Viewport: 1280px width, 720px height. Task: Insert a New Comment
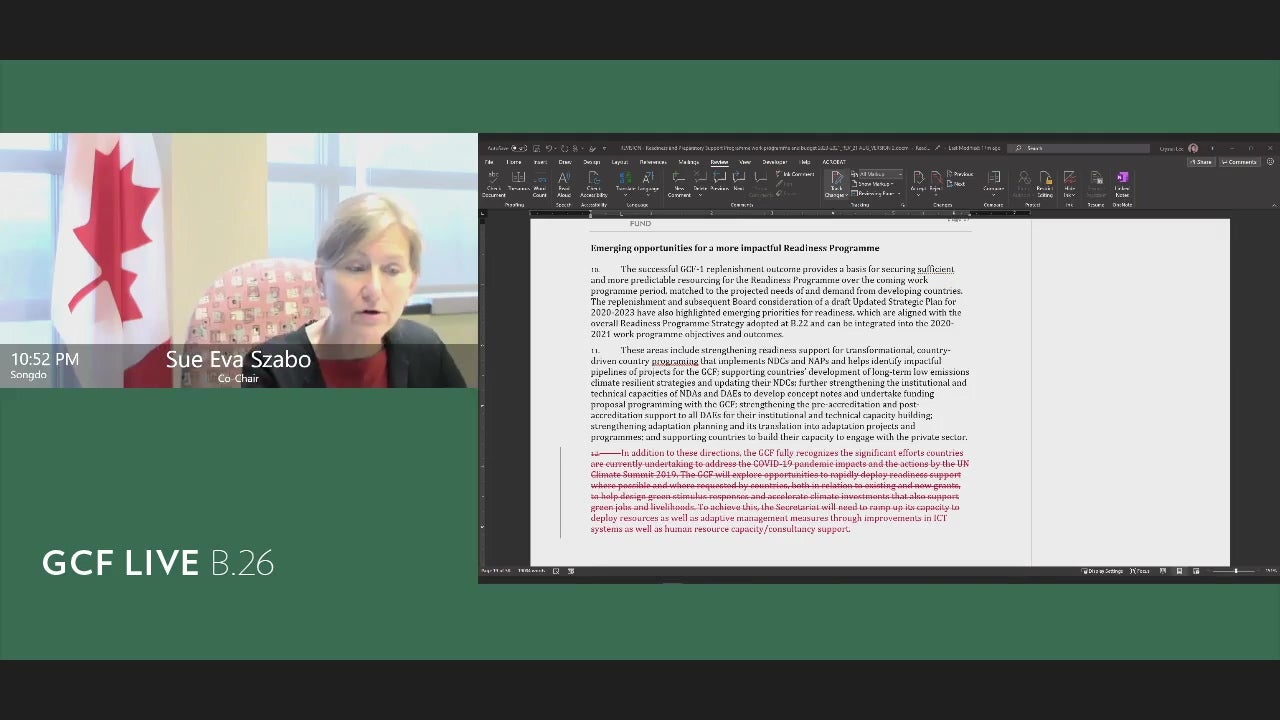pyautogui.click(x=679, y=184)
